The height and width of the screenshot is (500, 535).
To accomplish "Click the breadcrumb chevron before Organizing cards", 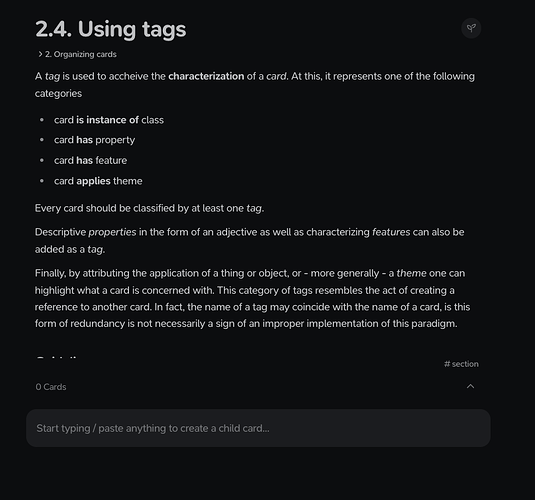I will pos(40,54).
